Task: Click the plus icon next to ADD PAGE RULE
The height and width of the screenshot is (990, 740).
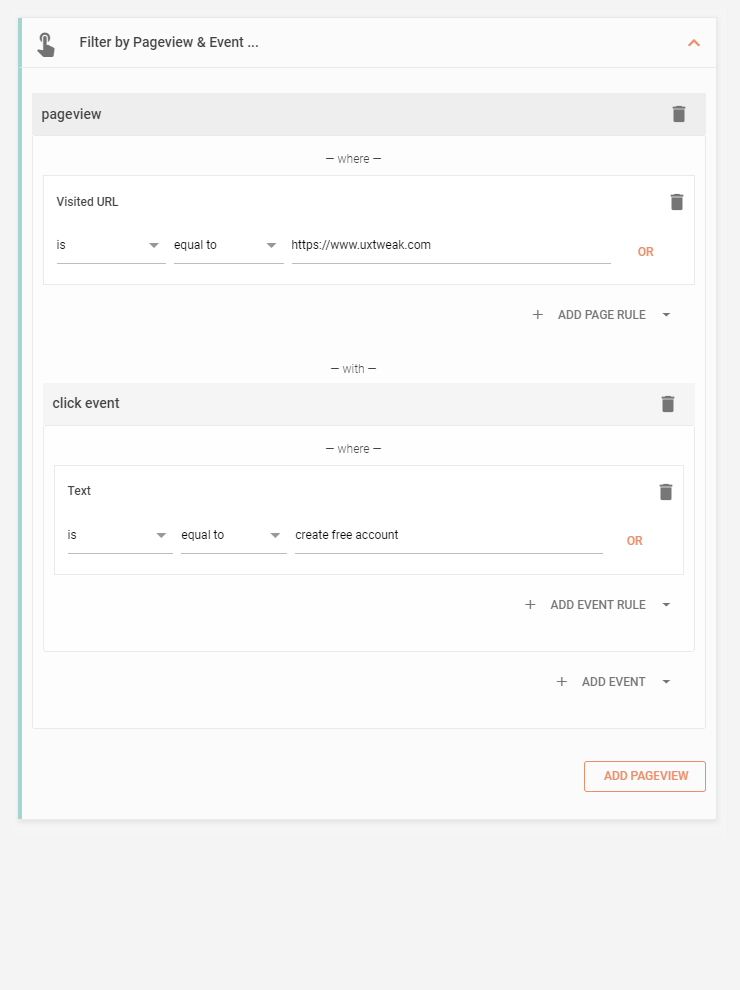Action: 537,314
